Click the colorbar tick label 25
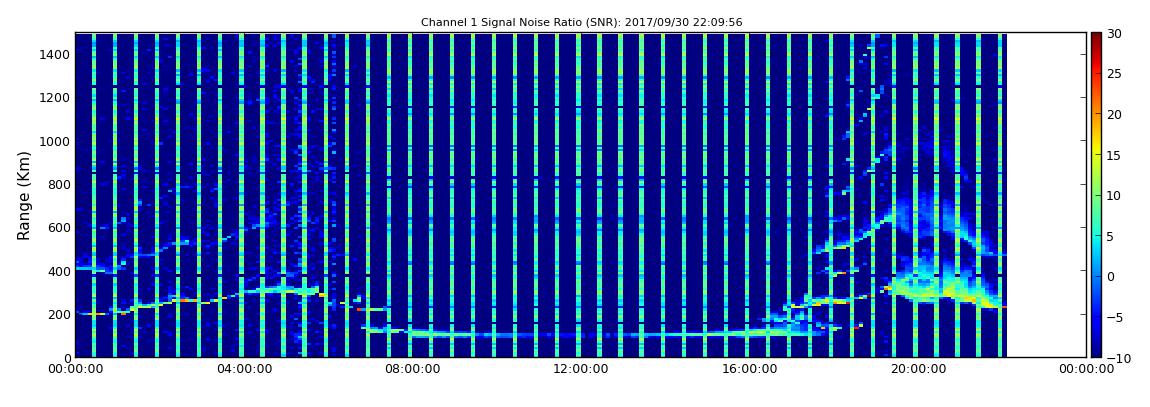The height and width of the screenshot is (407, 1150). 1115,73
